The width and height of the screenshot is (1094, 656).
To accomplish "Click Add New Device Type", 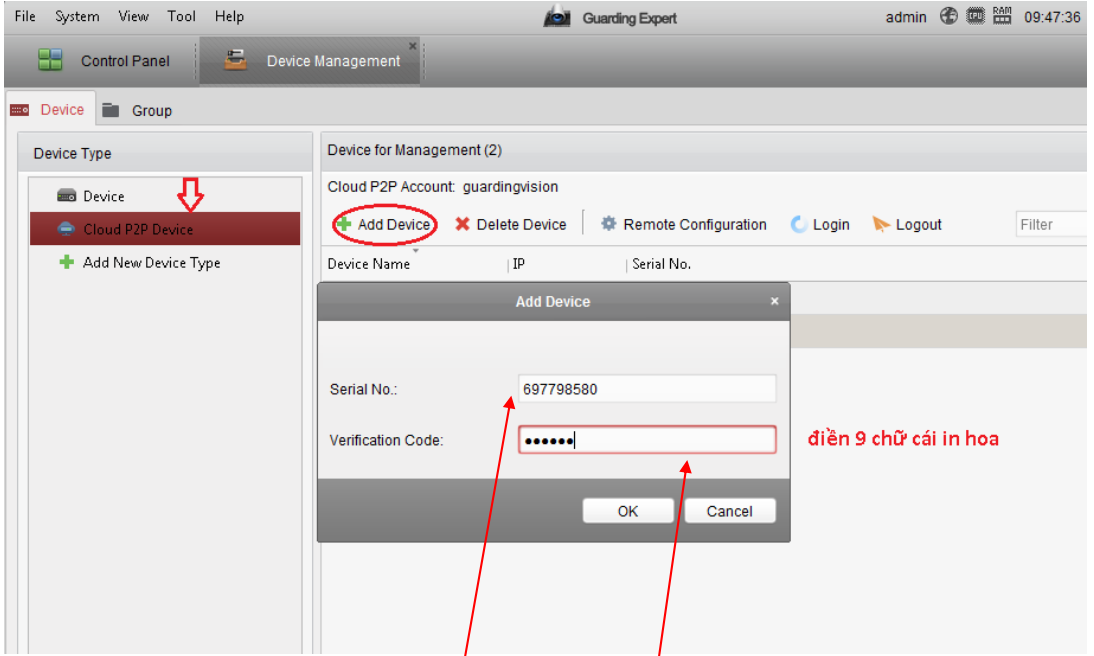I will pyautogui.click(x=151, y=262).
